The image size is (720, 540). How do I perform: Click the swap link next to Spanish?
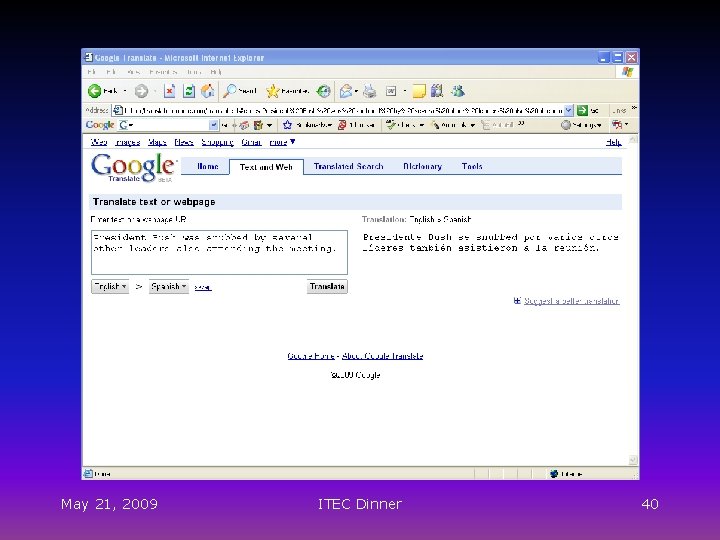point(202,287)
